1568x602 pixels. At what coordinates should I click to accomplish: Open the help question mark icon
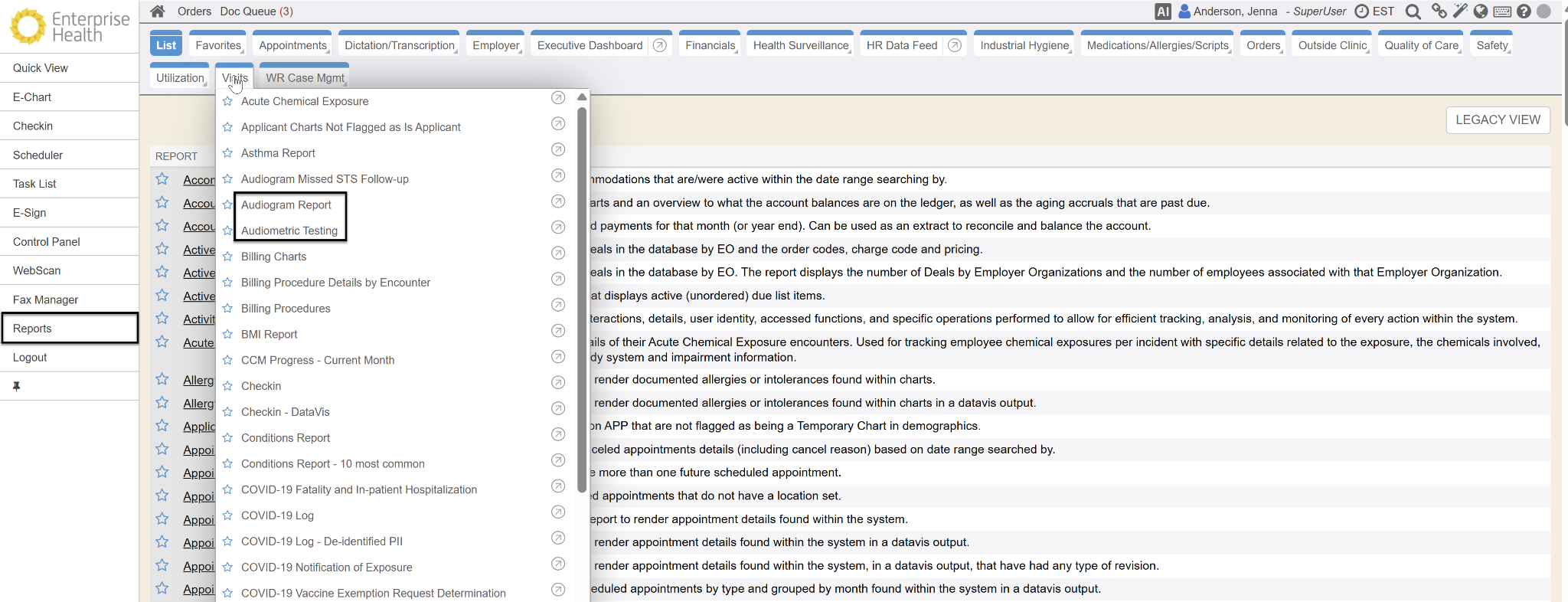pyautogui.click(x=1524, y=11)
